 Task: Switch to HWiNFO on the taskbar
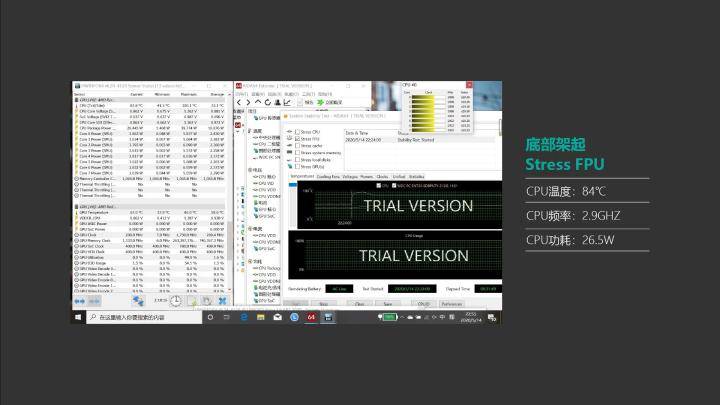pos(328,317)
